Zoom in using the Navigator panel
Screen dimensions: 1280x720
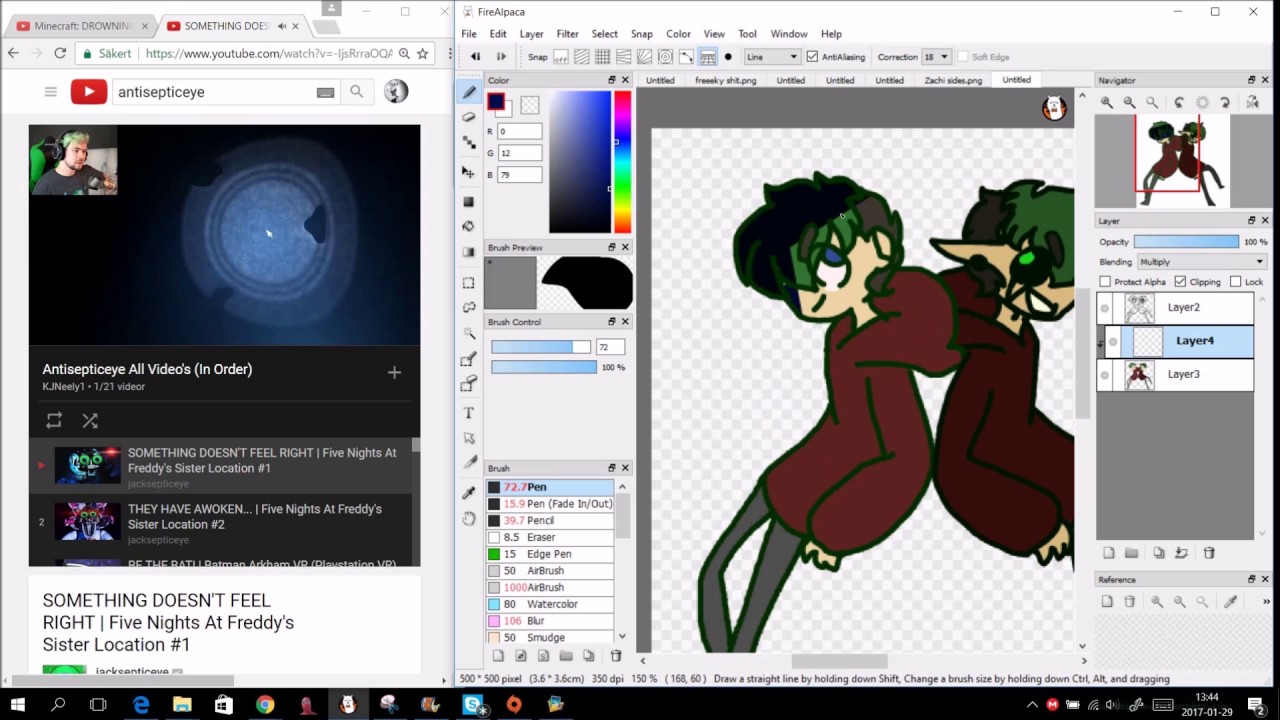(x=1107, y=102)
